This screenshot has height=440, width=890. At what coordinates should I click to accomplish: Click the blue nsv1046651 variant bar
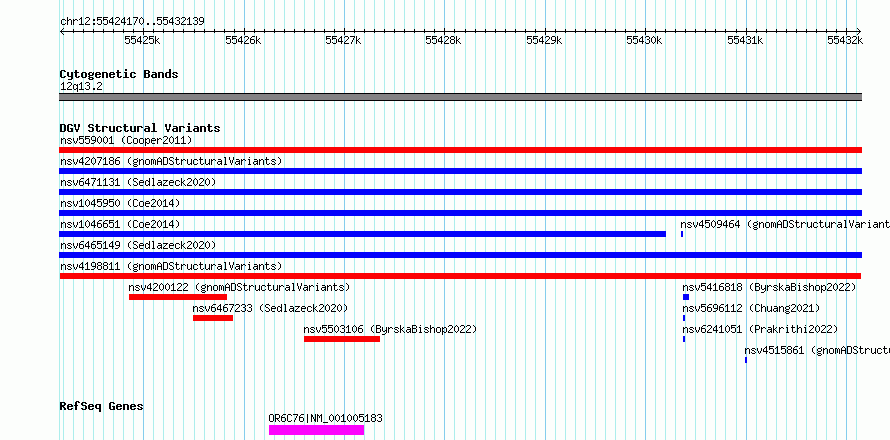pyautogui.click(x=362, y=234)
